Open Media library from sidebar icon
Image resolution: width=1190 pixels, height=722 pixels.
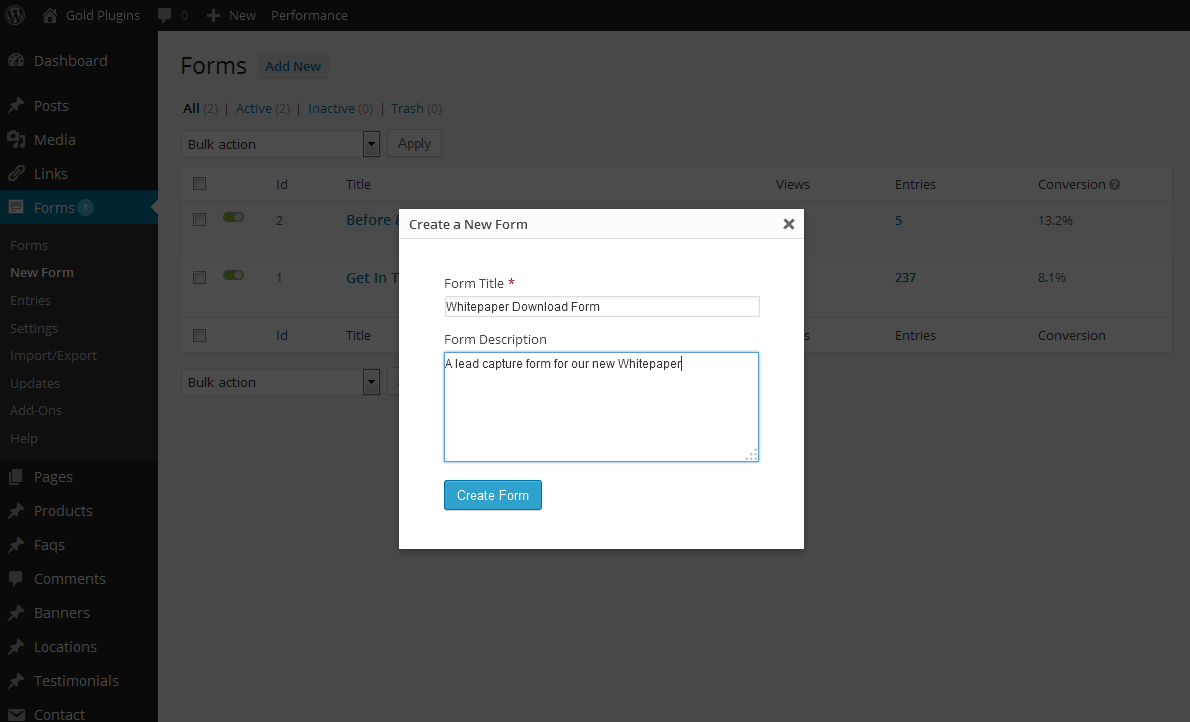(x=16, y=140)
